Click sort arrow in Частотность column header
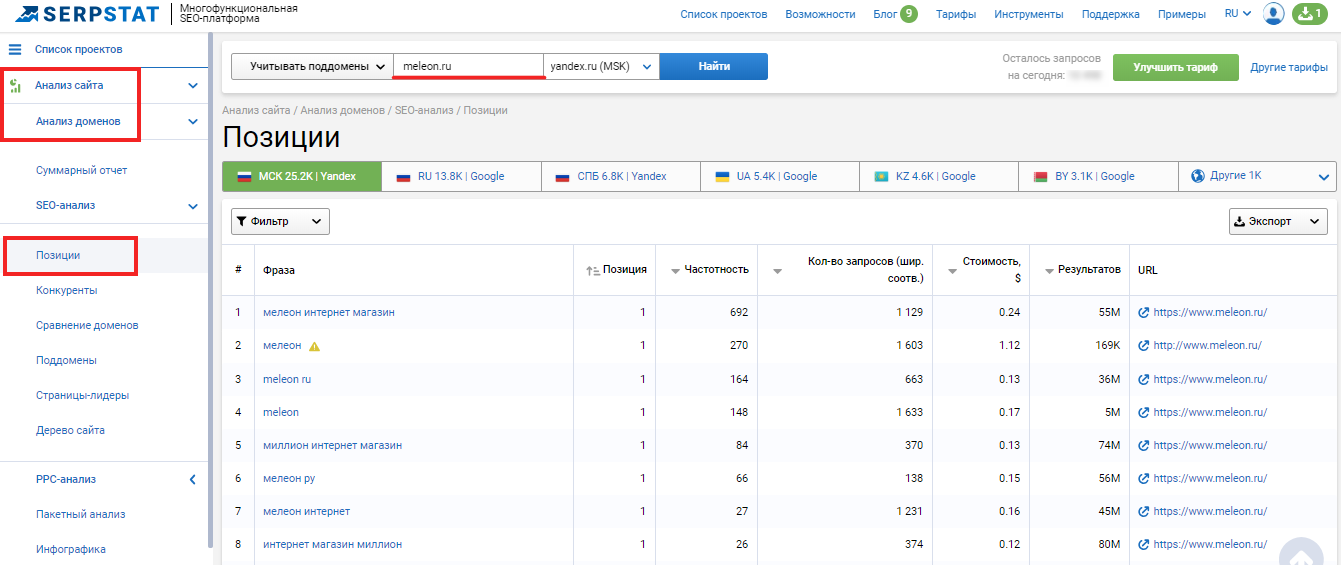Viewport: 1341px width, 565px height. tap(675, 270)
